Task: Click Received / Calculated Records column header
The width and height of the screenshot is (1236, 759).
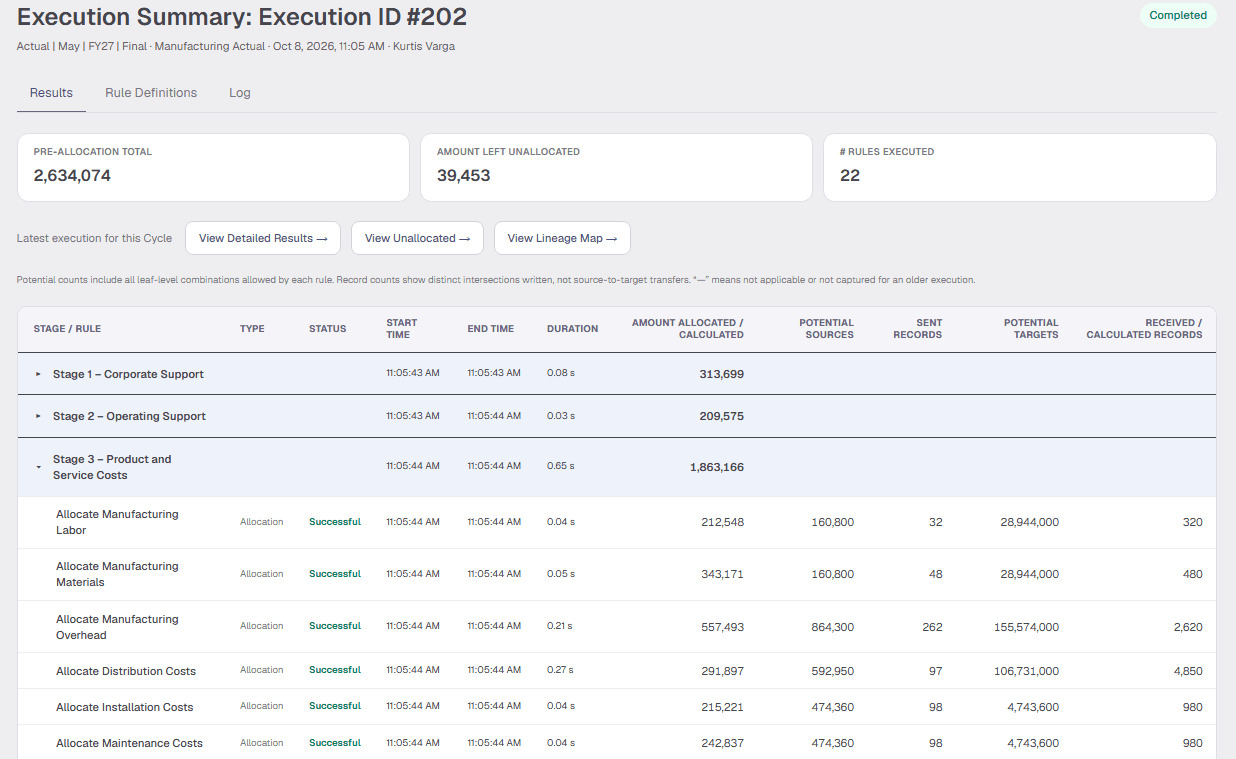Action: point(1144,329)
